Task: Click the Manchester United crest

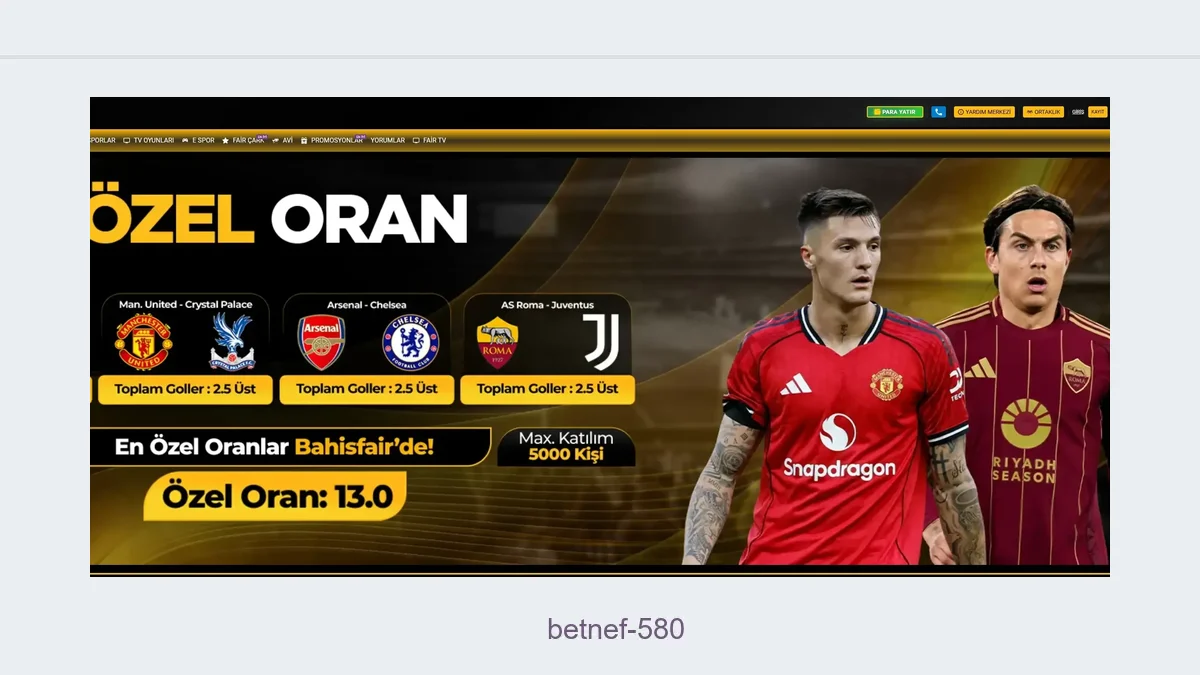Action: click(x=143, y=342)
